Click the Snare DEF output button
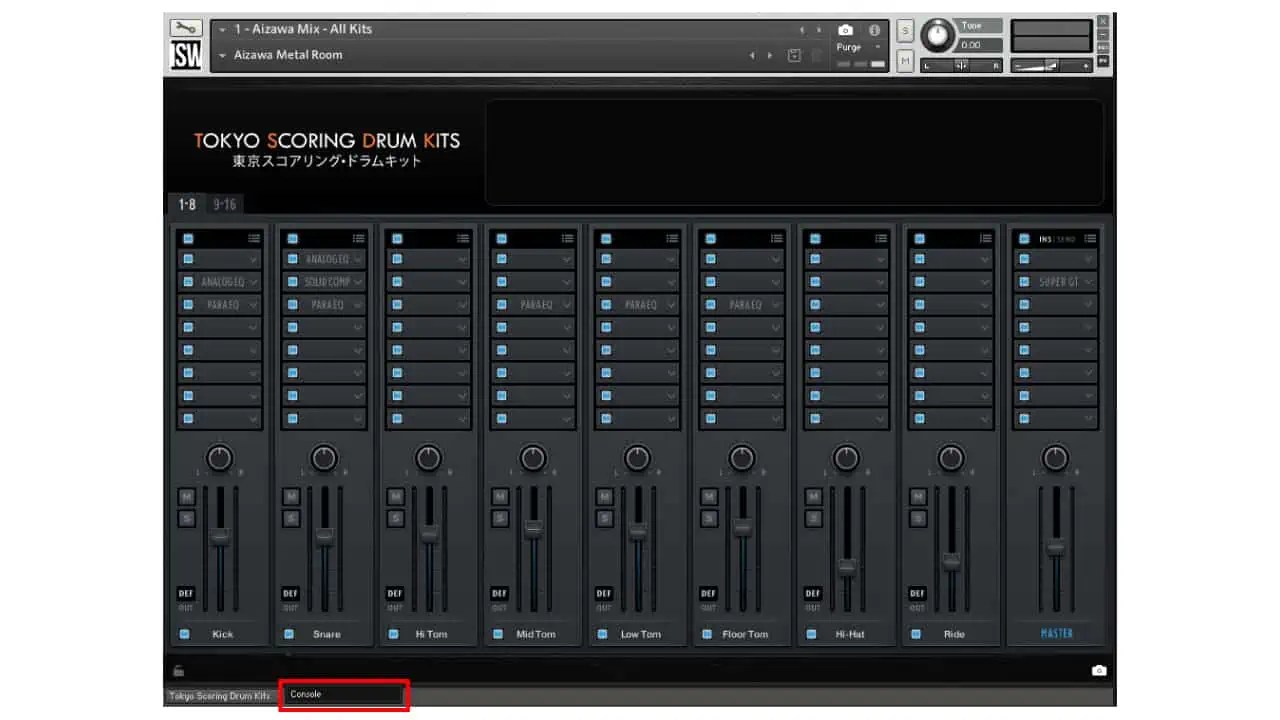The height and width of the screenshot is (720, 1280). (290, 593)
